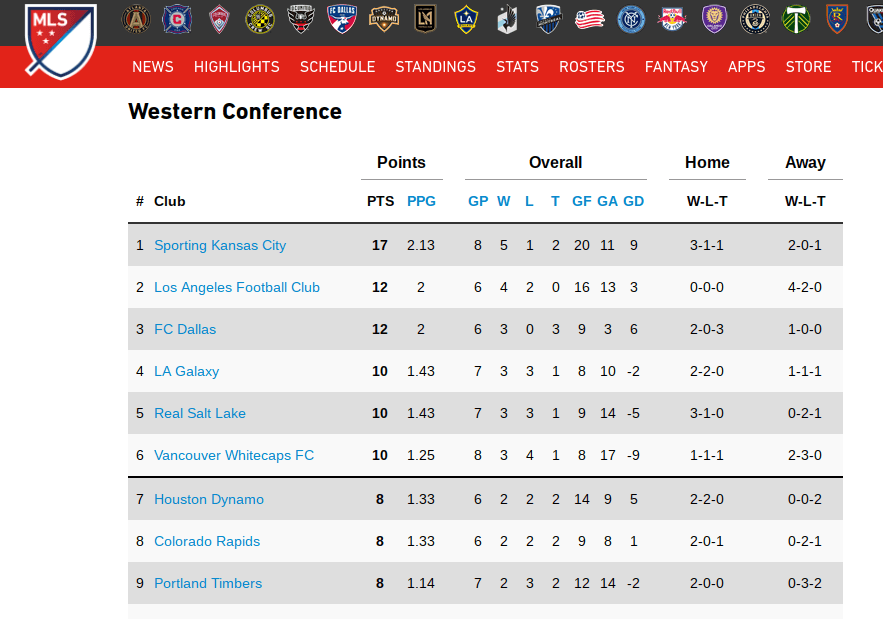Select the Minnesota United logo

(507, 19)
